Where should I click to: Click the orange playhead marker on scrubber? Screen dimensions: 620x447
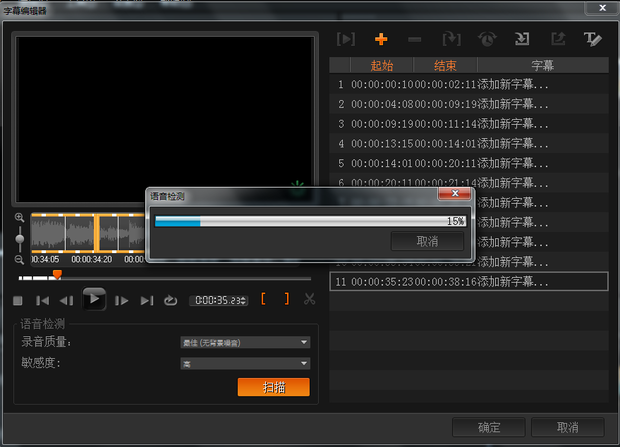57,274
